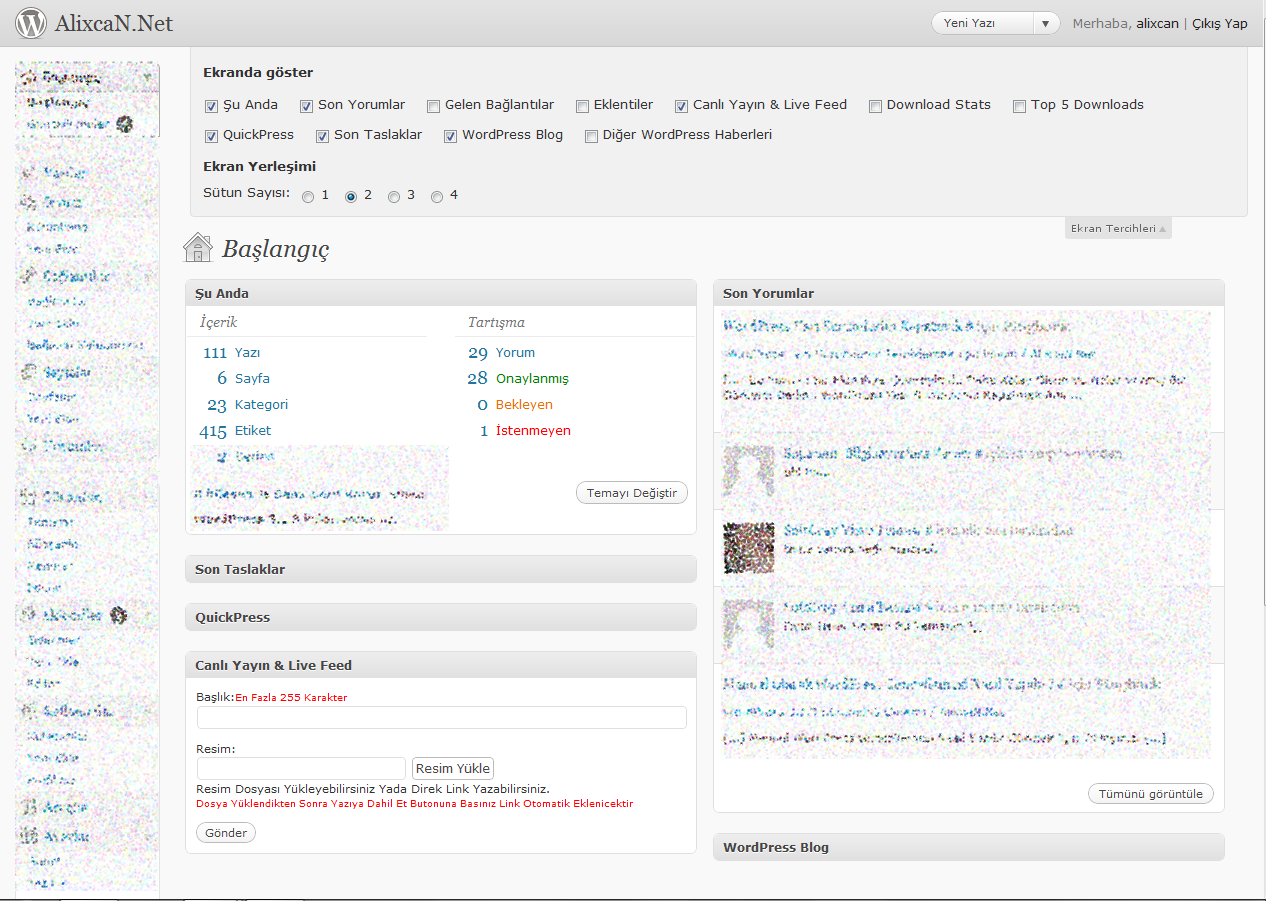Viewport: 1266px width, 901px height.
Task: Open the Kategori link under İçerik
Action: [261, 405]
